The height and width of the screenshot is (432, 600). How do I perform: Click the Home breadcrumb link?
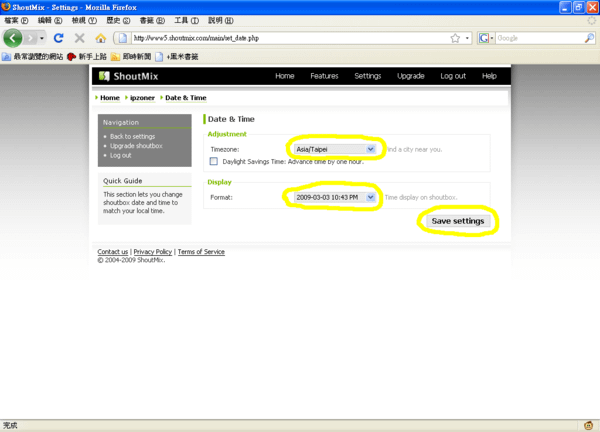point(110,98)
